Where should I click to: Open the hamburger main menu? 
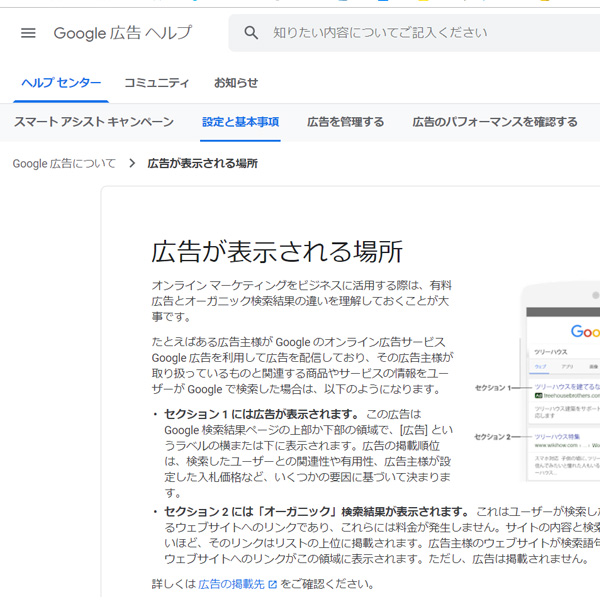pos(28,33)
